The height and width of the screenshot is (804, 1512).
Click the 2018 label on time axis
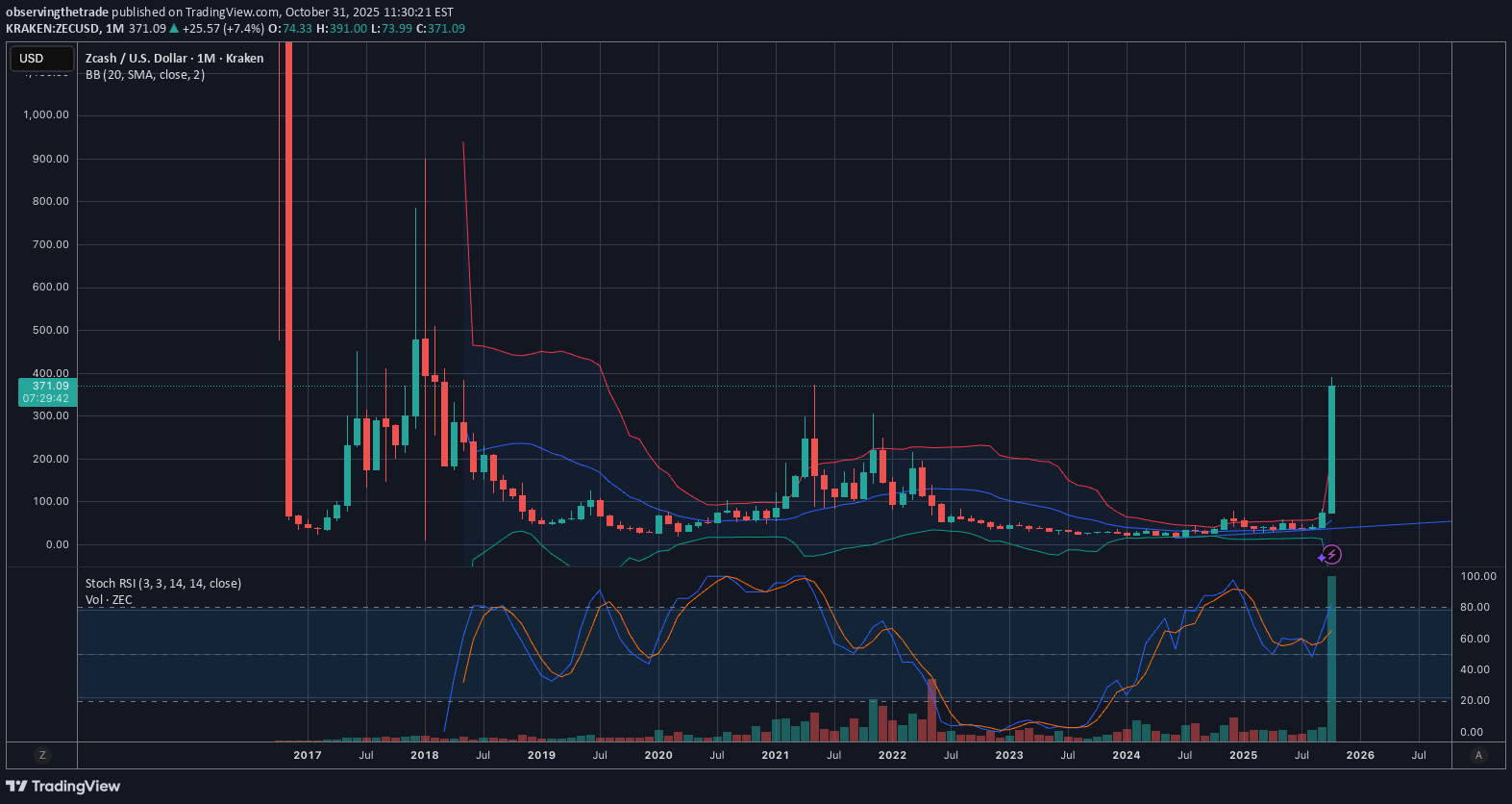[424, 755]
